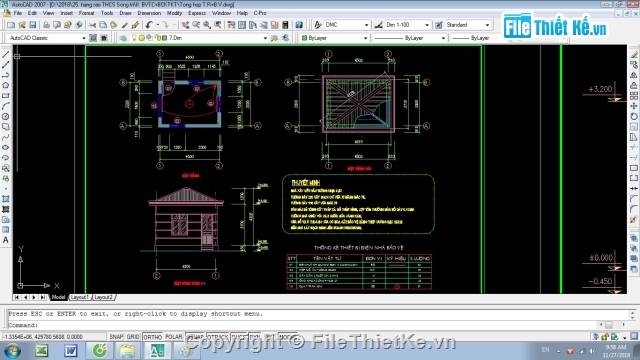Save the drawing with the Save icon

click(33, 25)
